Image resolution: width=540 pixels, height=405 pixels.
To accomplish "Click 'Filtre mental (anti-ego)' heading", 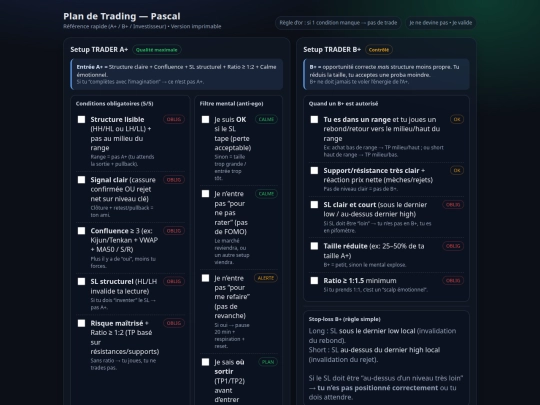I will point(231,104).
